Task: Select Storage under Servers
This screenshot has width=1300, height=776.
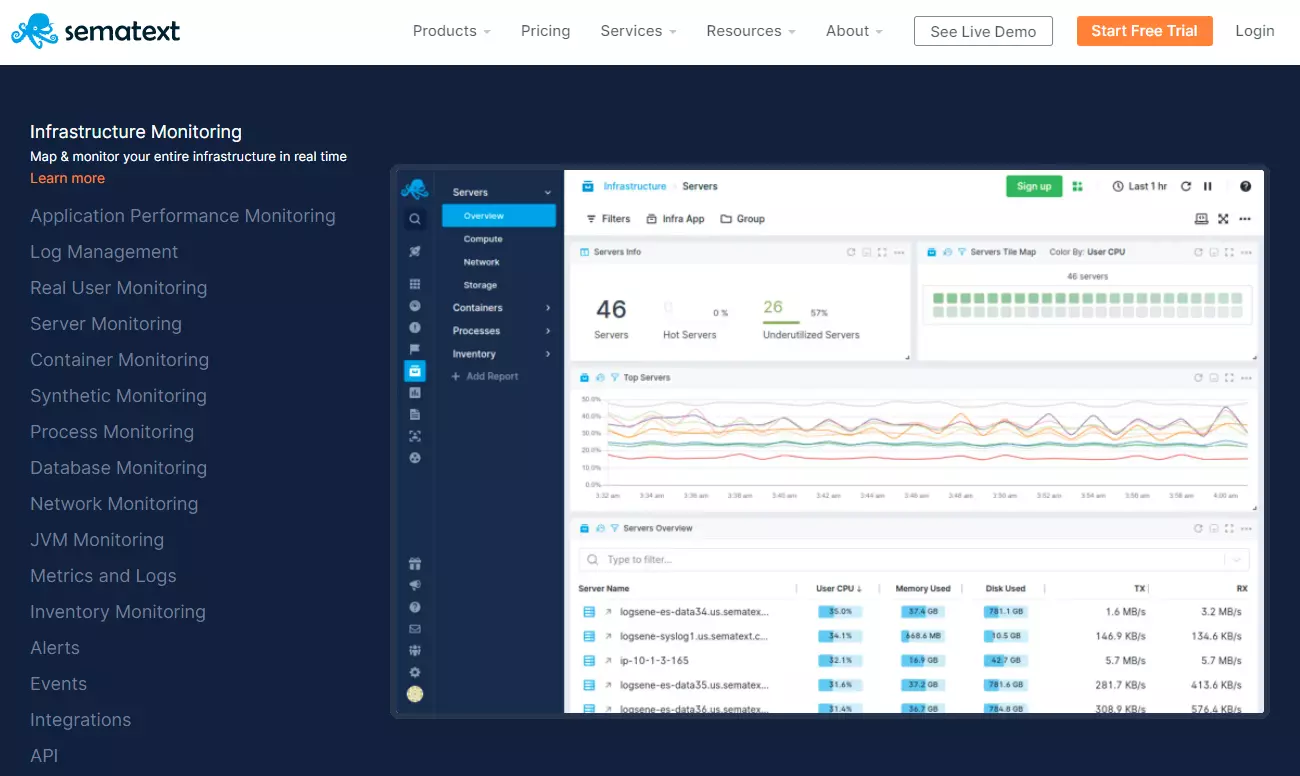Action: [x=480, y=285]
